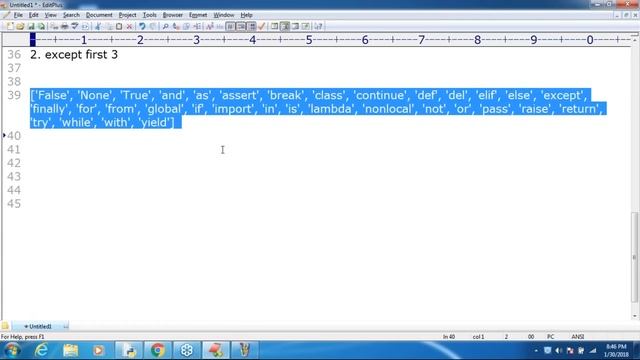Open Python from the taskbar
Viewport: 640px width, 360px height.
[129, 350]
